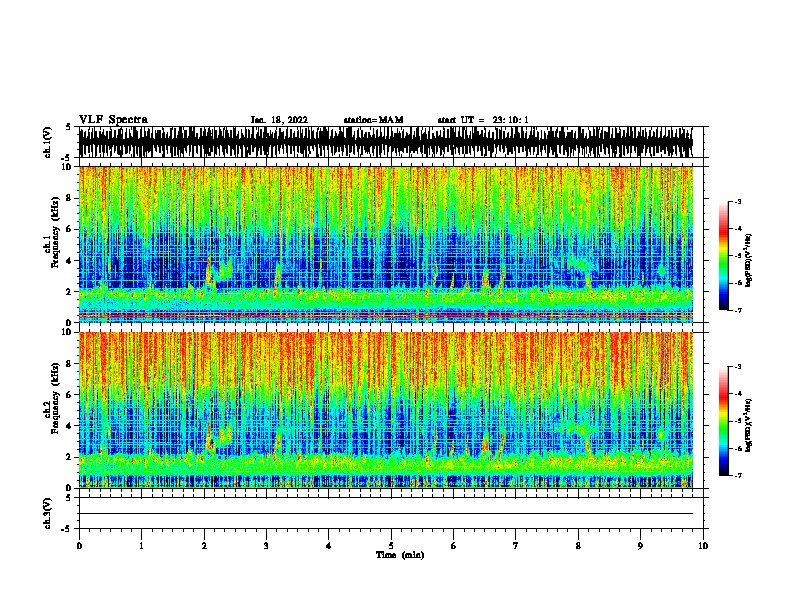This screenshot has width=792, height=612.
Task: Click the ch.1 spectrogram "4" kHz tick label
Action: pos(69,261)
